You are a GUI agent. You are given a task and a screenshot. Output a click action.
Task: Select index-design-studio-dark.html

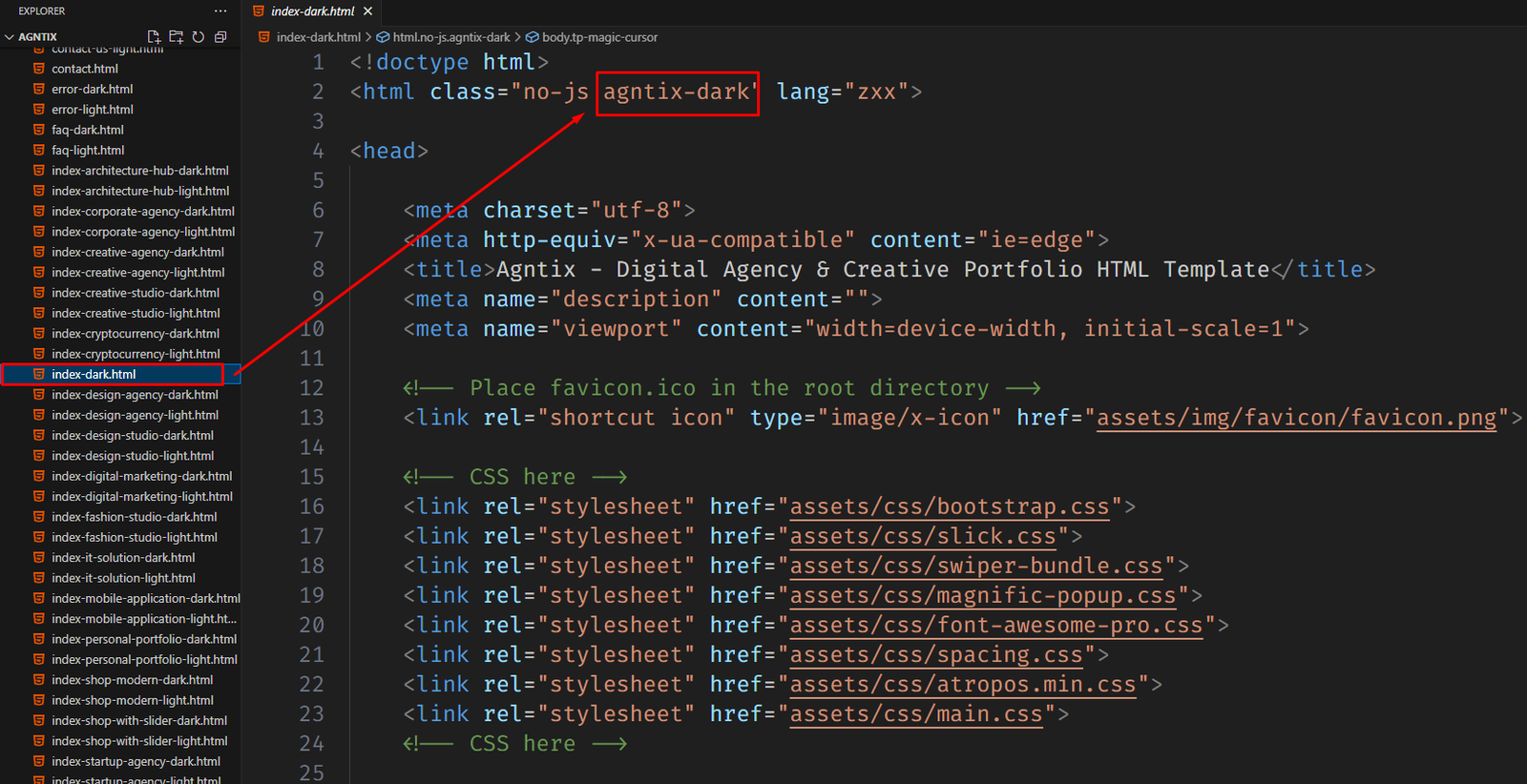[133, 435]
